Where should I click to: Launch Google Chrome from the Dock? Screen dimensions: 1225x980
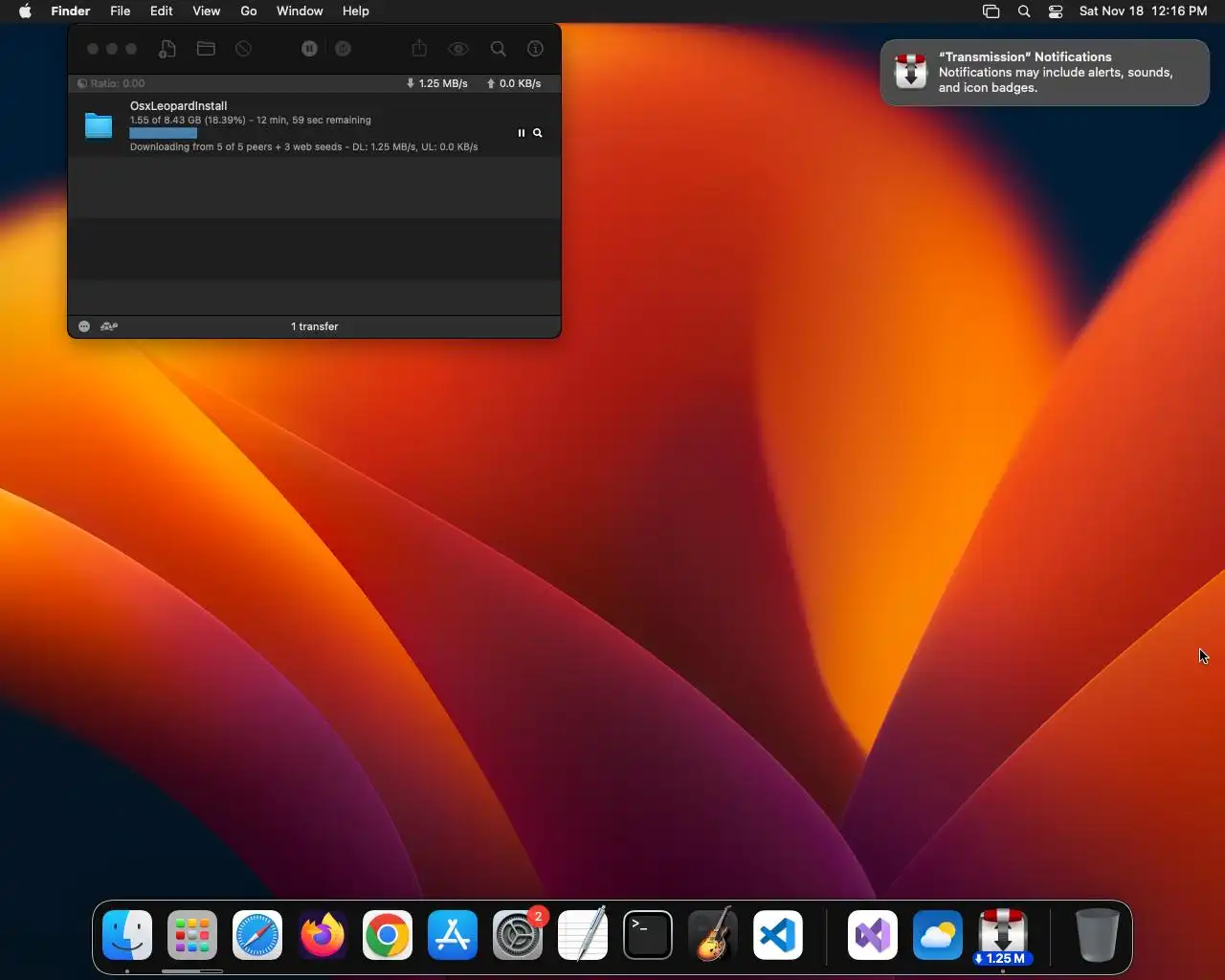tap(388, 935)
